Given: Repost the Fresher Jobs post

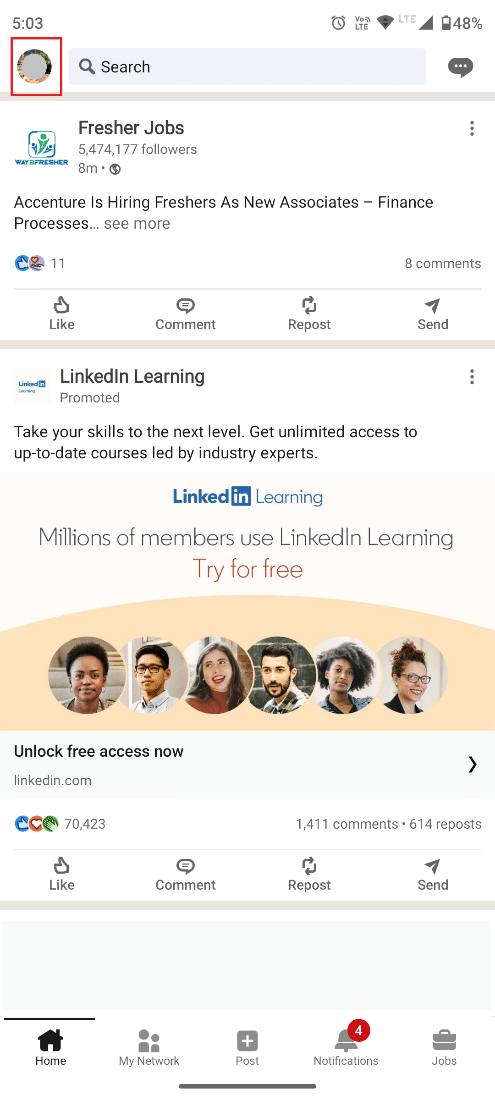Looking at the screenshot, I should (x=309, y=314).
